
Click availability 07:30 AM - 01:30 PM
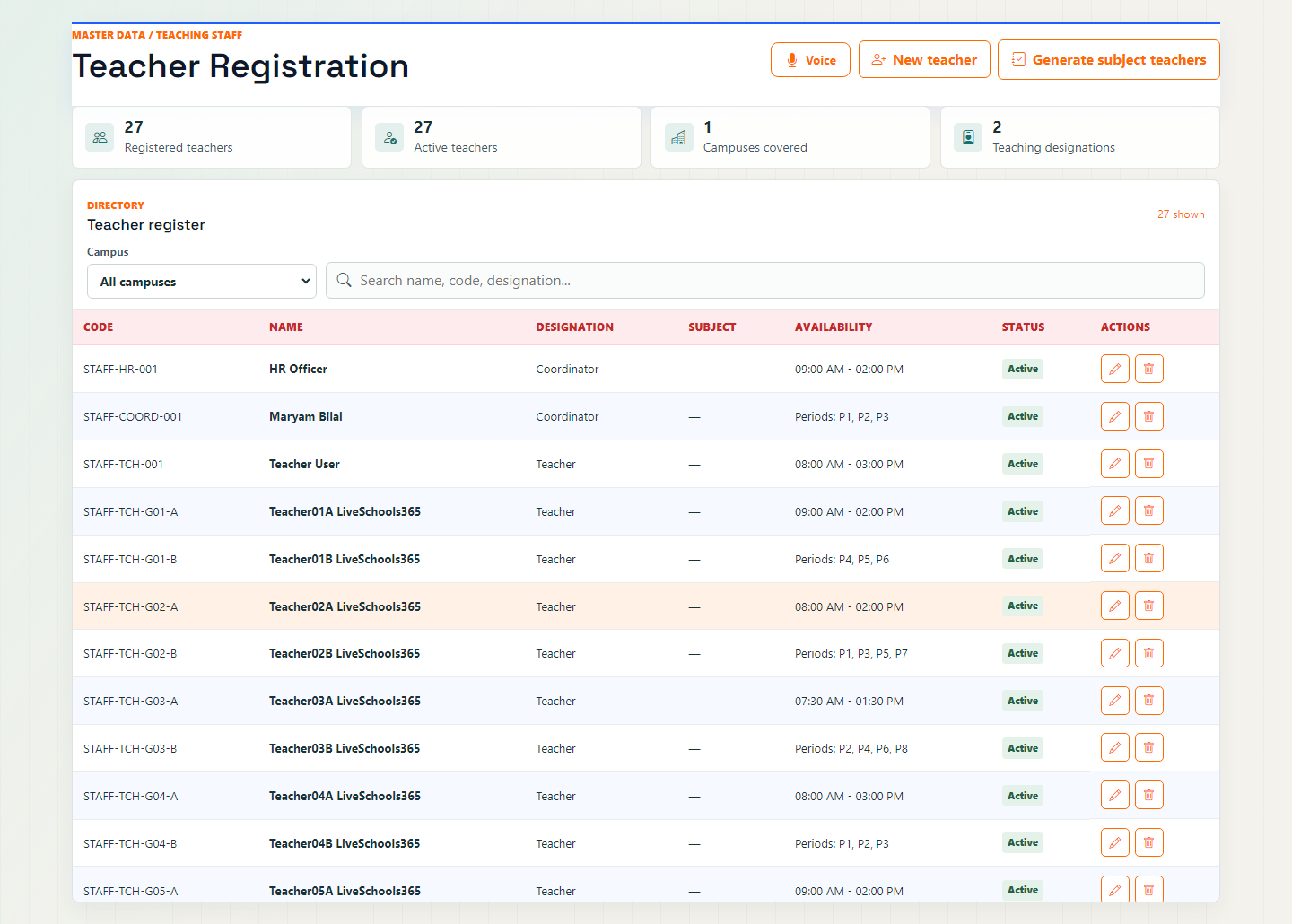(849, 701)
